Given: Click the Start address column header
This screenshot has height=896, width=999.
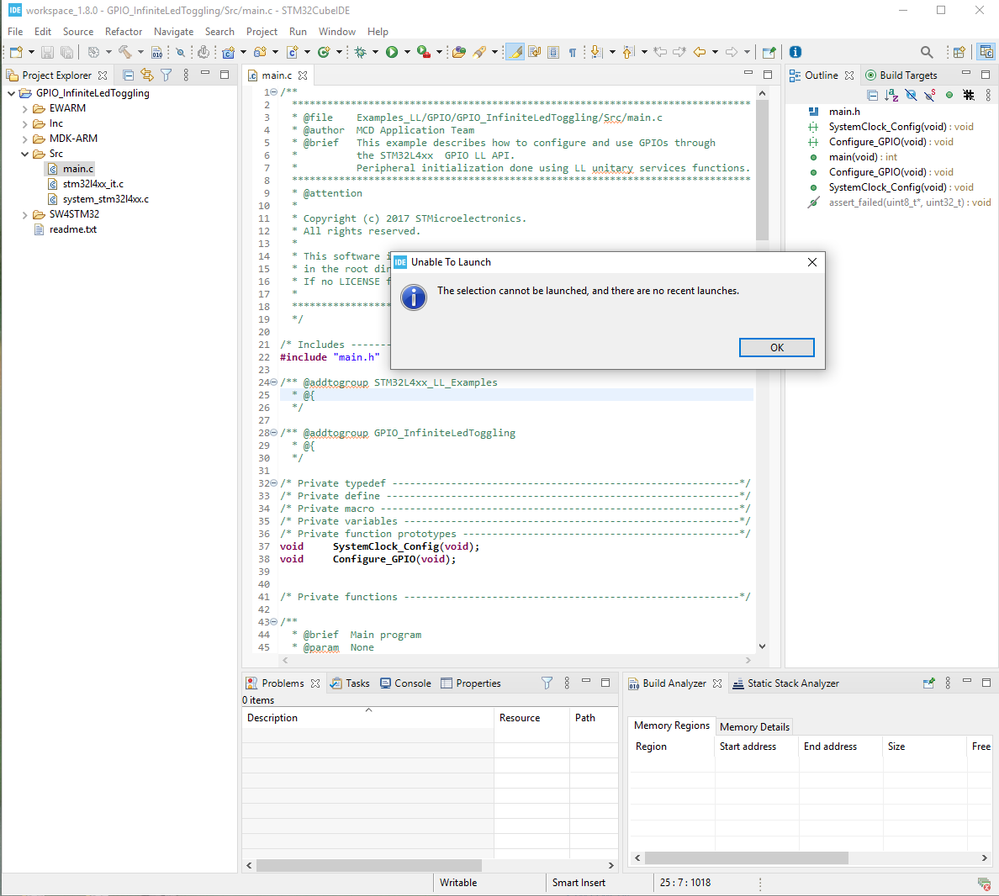Looking at the screenshot, I should click(x=756, y=746).
